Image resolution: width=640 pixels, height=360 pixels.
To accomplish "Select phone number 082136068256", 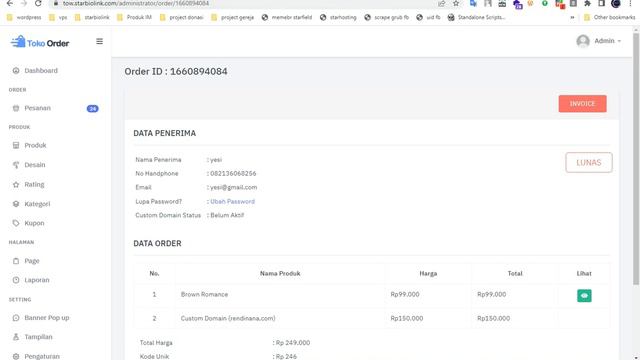I will pyautogui.click(x=233, y=173).
